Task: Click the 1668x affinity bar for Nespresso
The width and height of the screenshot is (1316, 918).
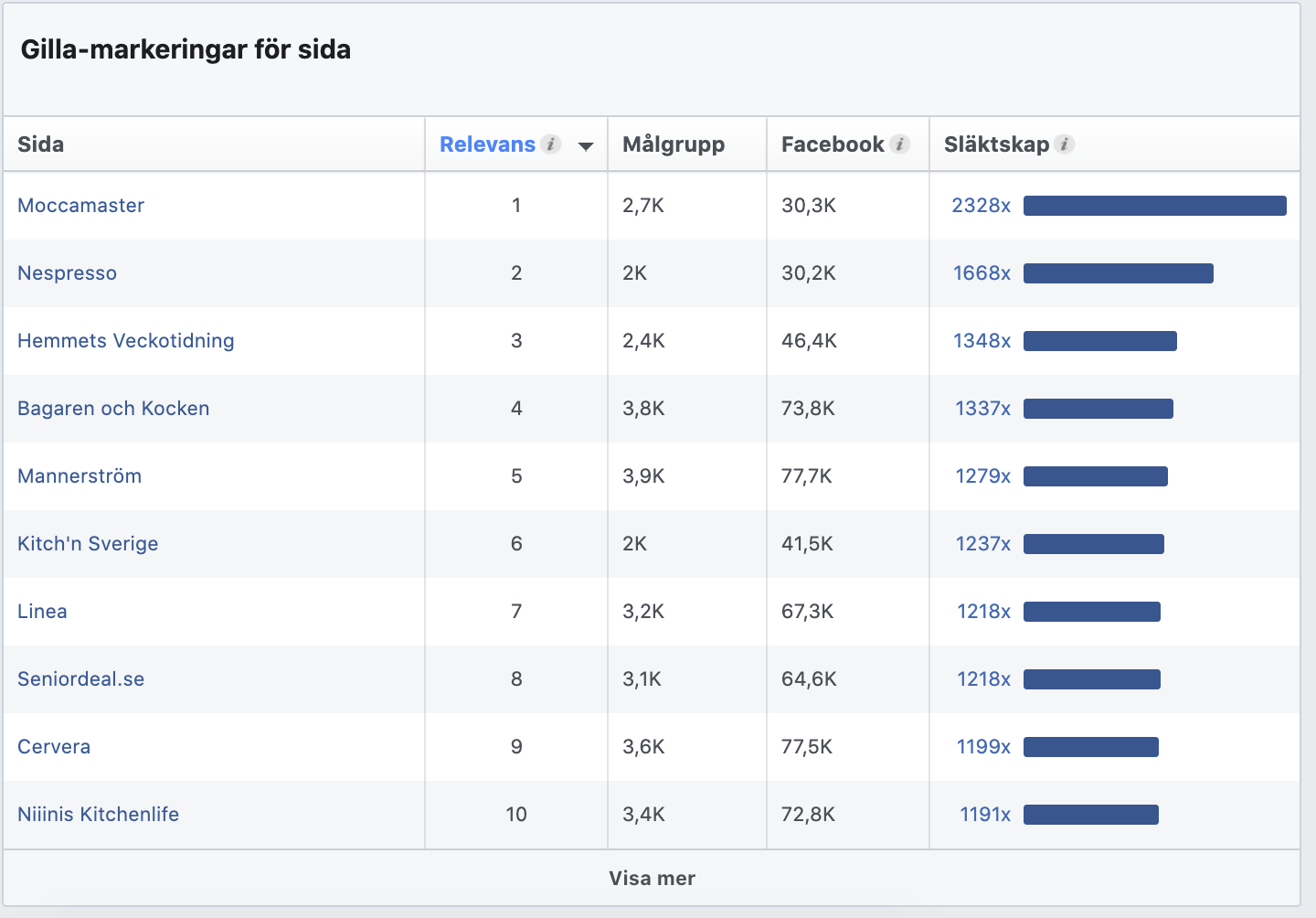Action: pyautogui.click(x=1118, y=273)
